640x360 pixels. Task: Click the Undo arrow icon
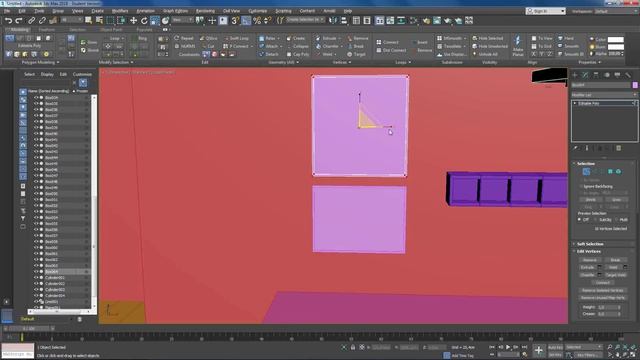point(9,20)
